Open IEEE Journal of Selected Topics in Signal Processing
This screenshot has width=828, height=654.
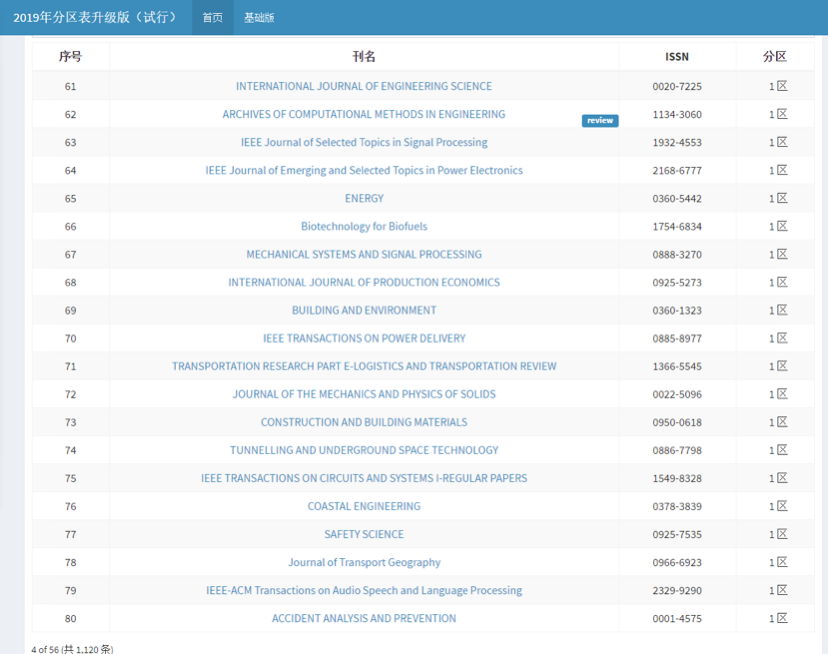tap(364, 142)
